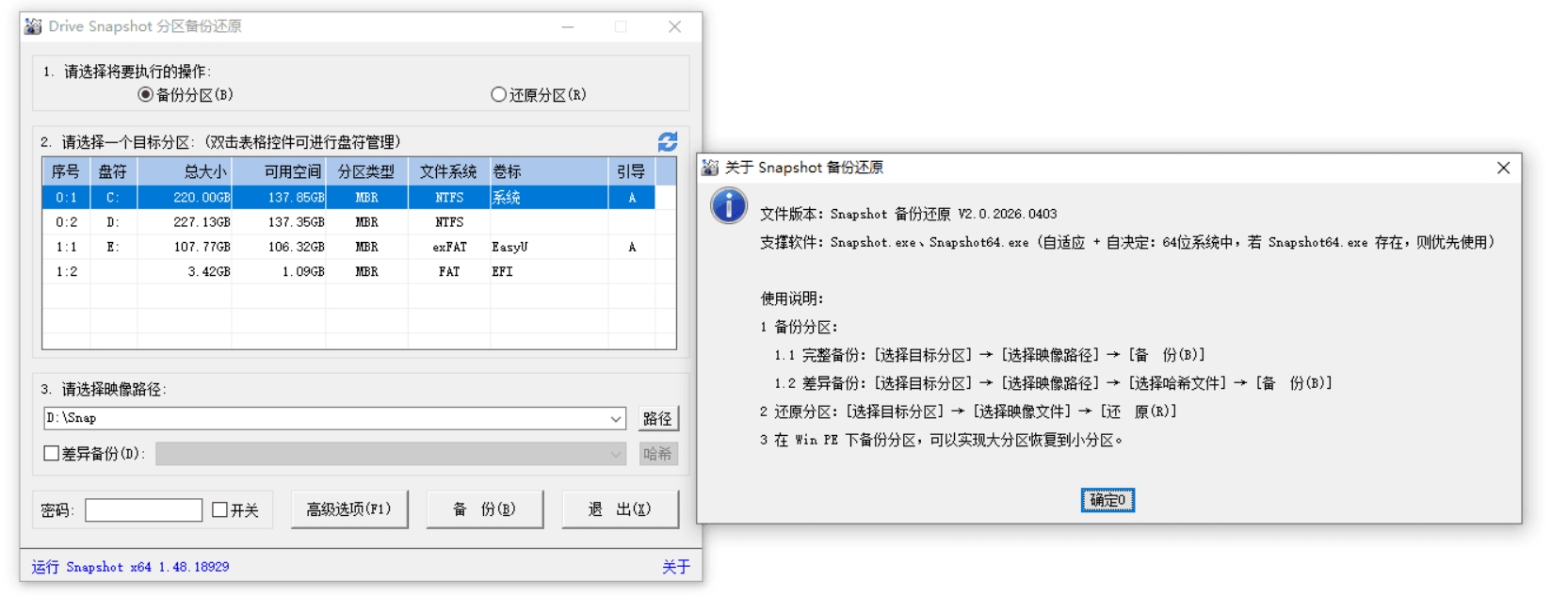1568x597 pixels.
Task: Open the 关于 About link
Action: [x=675, y=567]
